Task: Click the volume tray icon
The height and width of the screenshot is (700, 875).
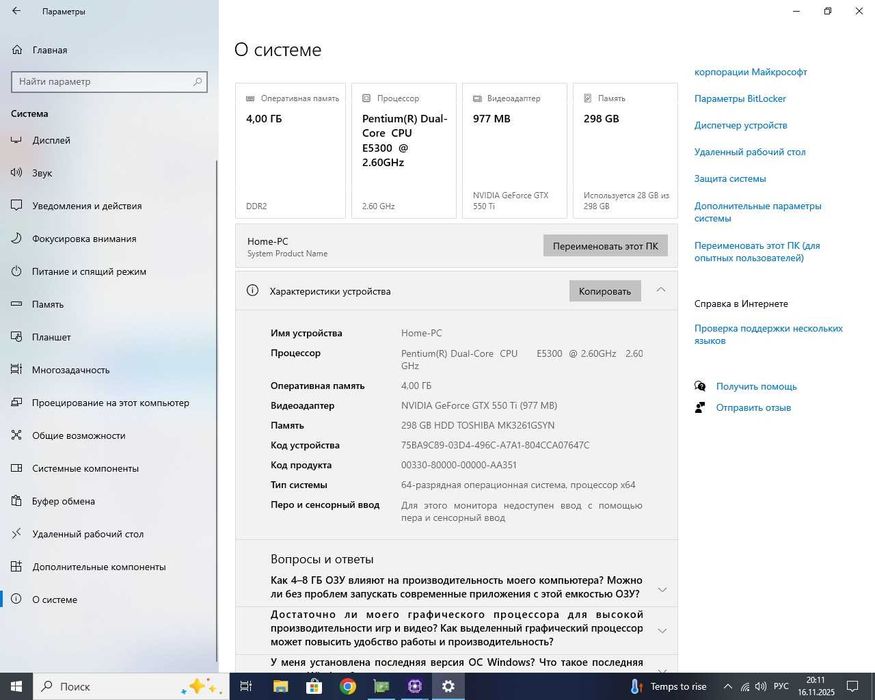Action: [x=761, y=686]
